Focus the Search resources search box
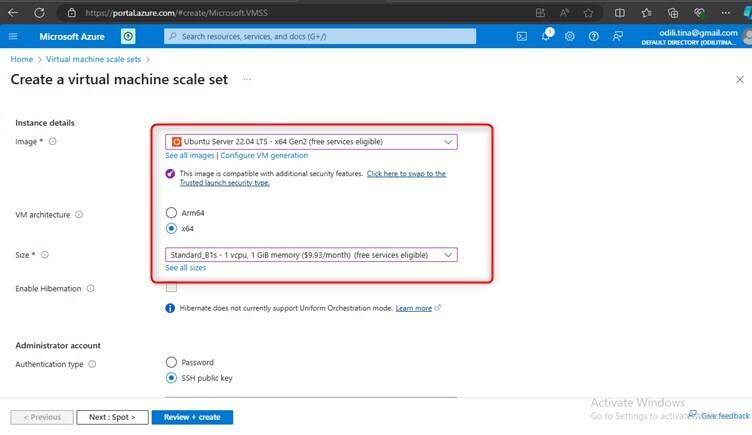The height and width of the screenshot is (435, 752). pos(320,36)
